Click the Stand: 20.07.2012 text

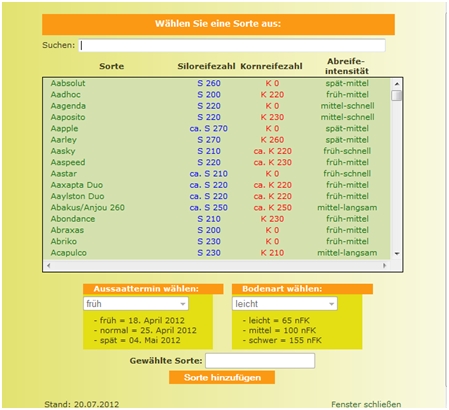(x=82, y=404)
